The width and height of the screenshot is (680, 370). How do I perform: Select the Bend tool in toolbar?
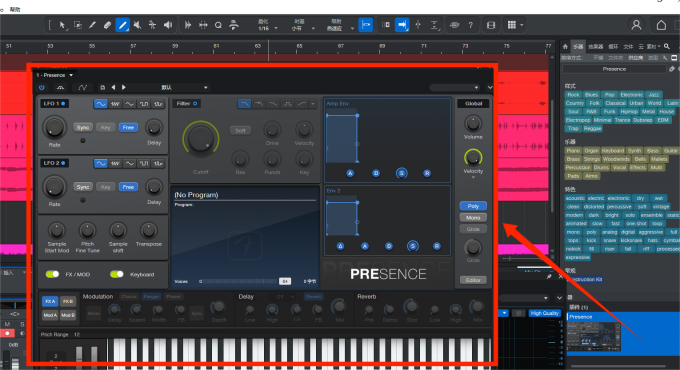(x=152, y=25)
